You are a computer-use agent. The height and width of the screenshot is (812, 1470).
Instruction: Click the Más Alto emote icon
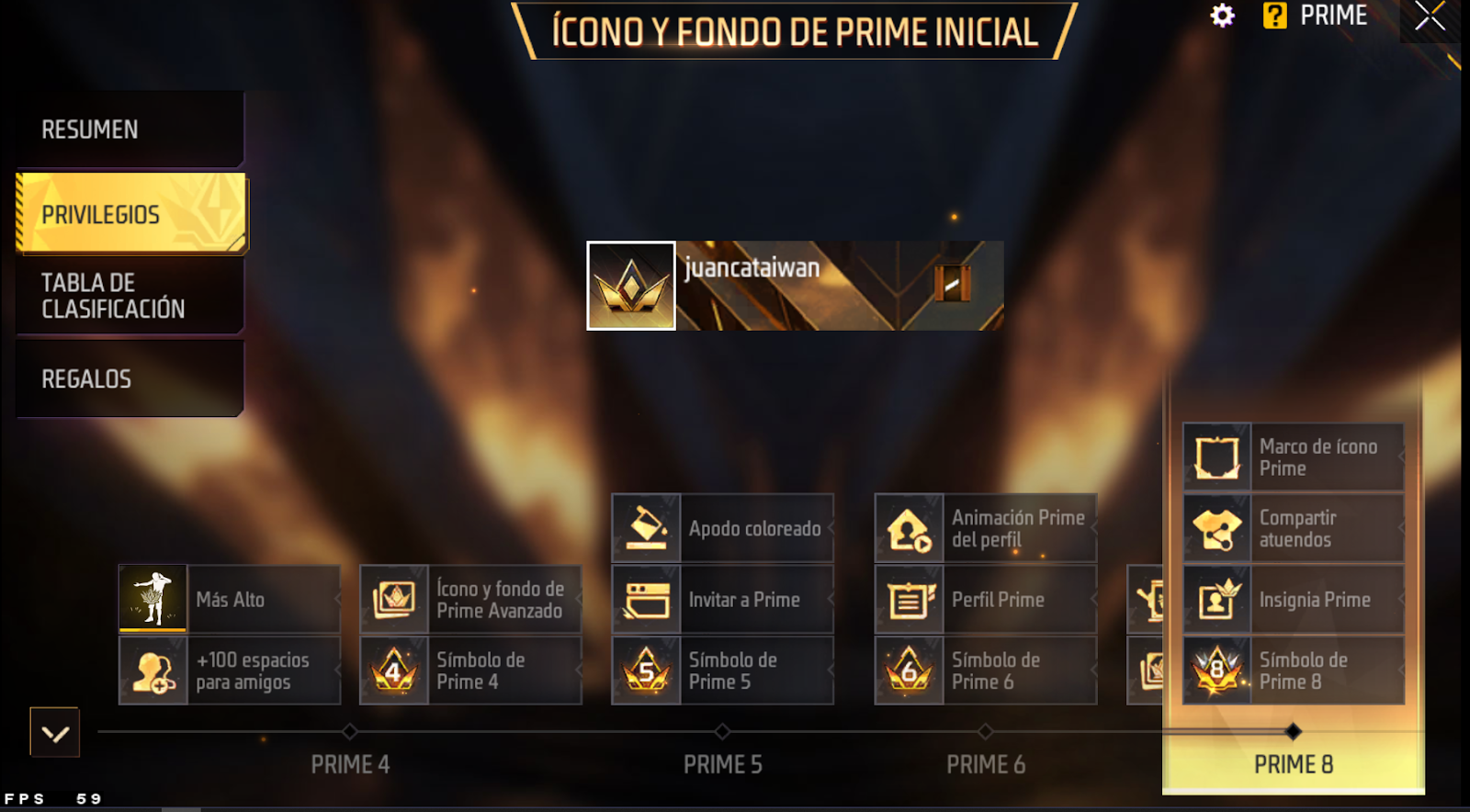(x=153, y=598)
